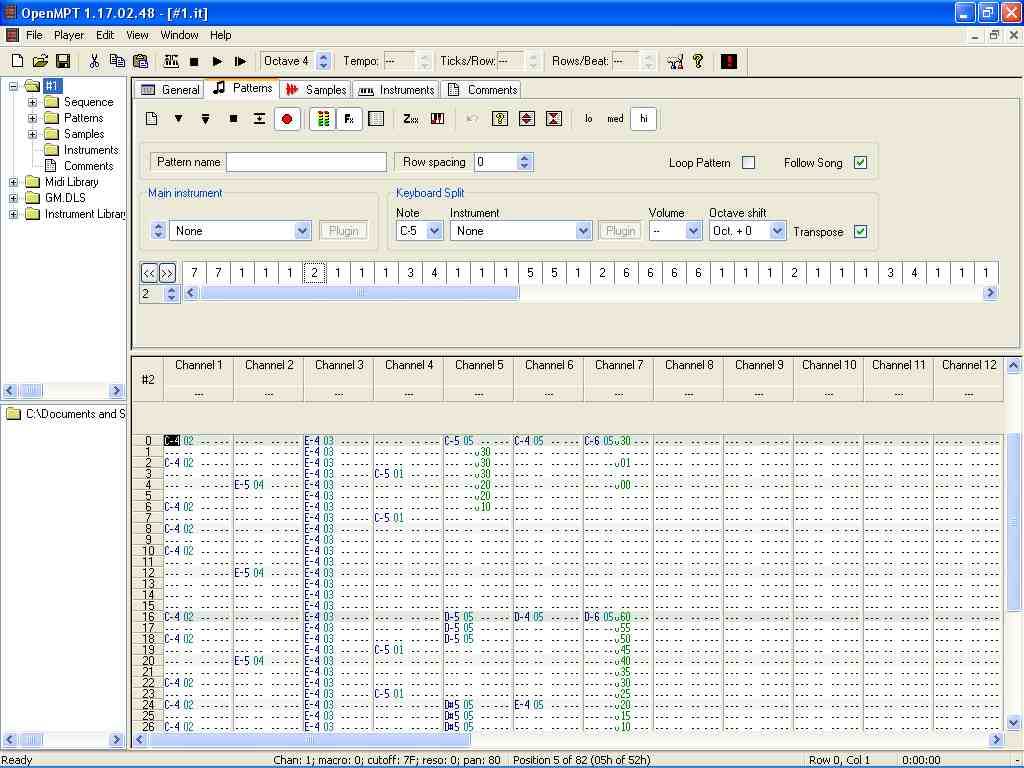The image size is (1024, 768).
Task: Toggle the VU meters icon
Action: point(322,119)
